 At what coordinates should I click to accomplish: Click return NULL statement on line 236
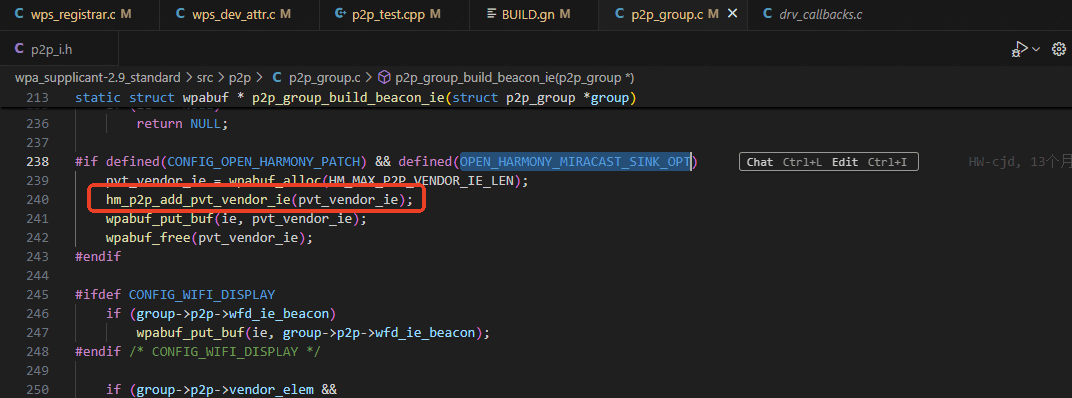click(x=181, y=124)
